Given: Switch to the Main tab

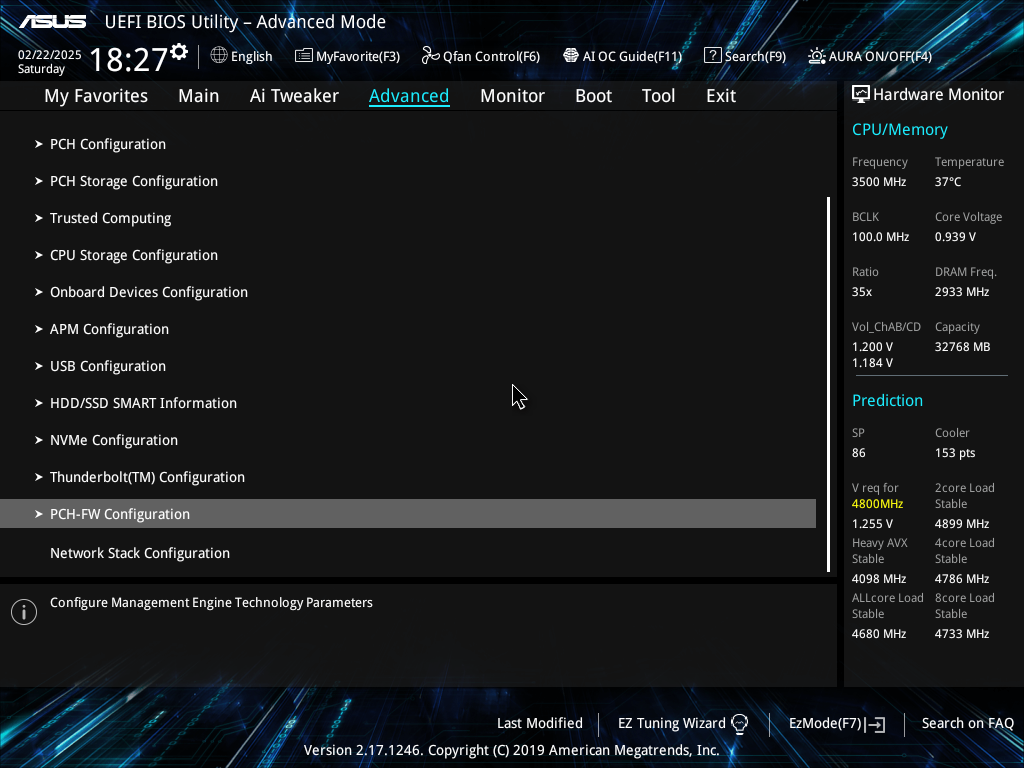Looking at the screenshot, I should 199,96.
